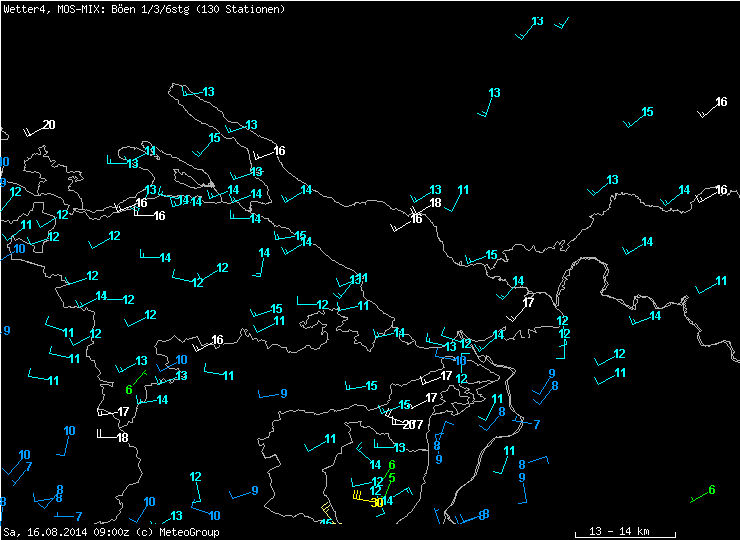This screenshot has width=740, height=540.
Task: Select the white 18 just below white 17
Action: (123, 438)
